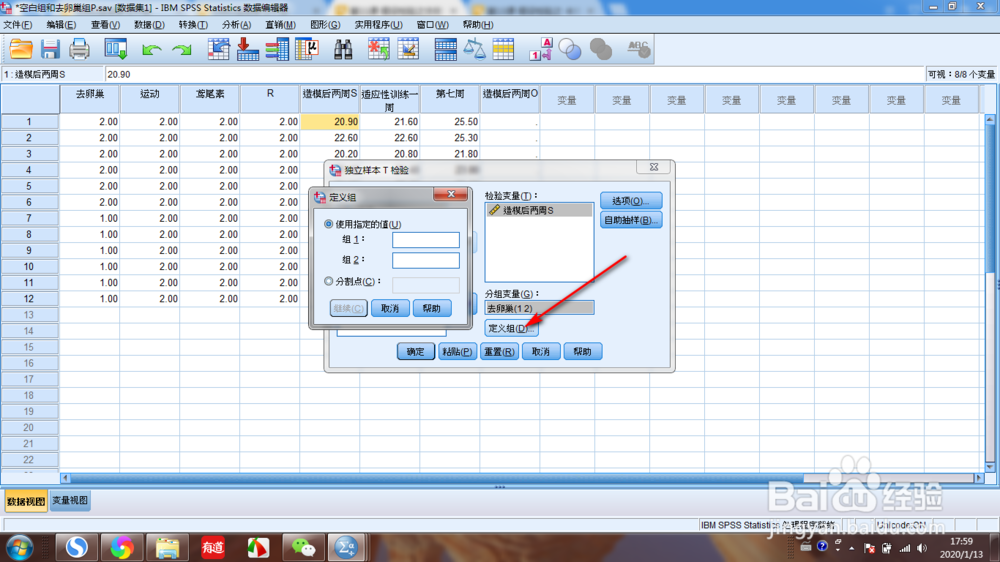Screen dimensions: 1000x562
Task: Toggle the Value labels toolbar icon
Action: pyautogui.click(x=541, y=49)
